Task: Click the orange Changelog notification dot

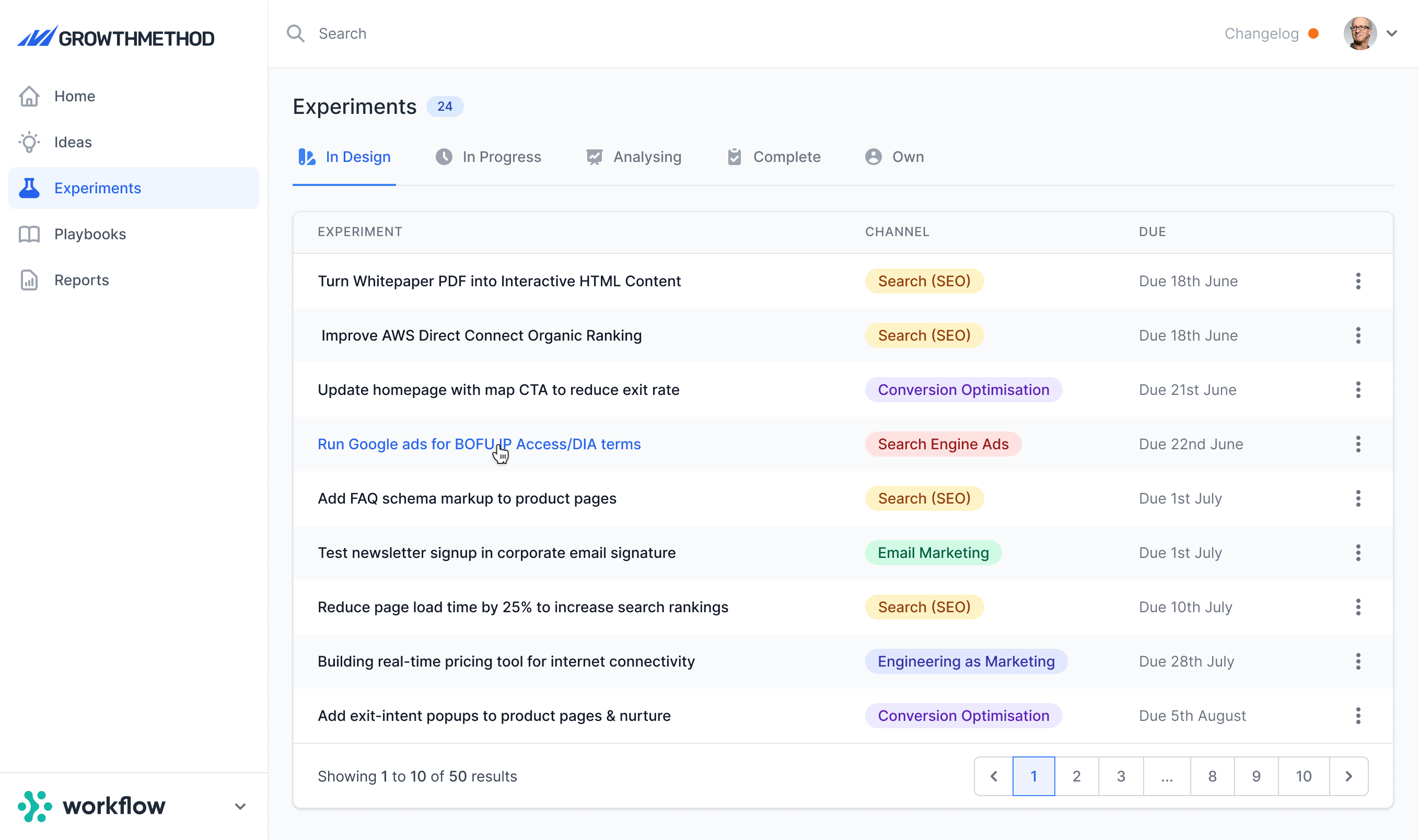Action: click(1313, 34)
